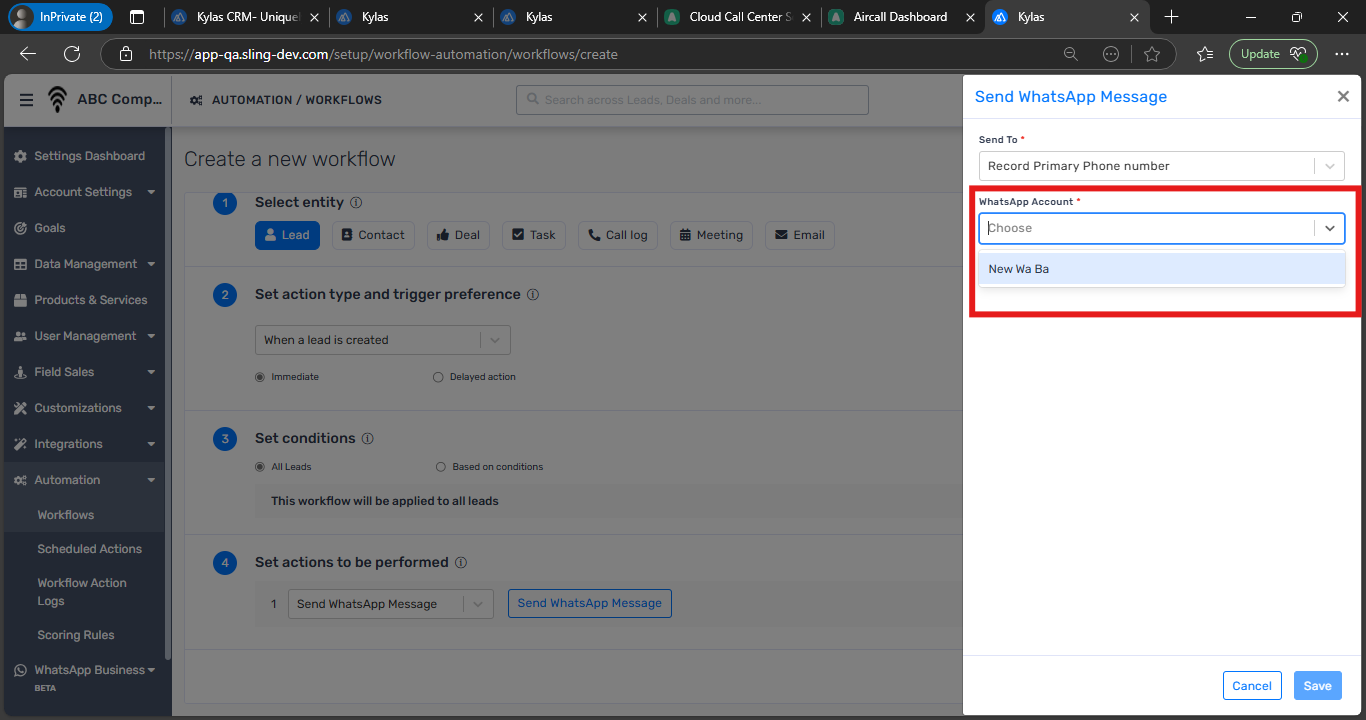Open browser favorites list icon

coord(1205,54)
